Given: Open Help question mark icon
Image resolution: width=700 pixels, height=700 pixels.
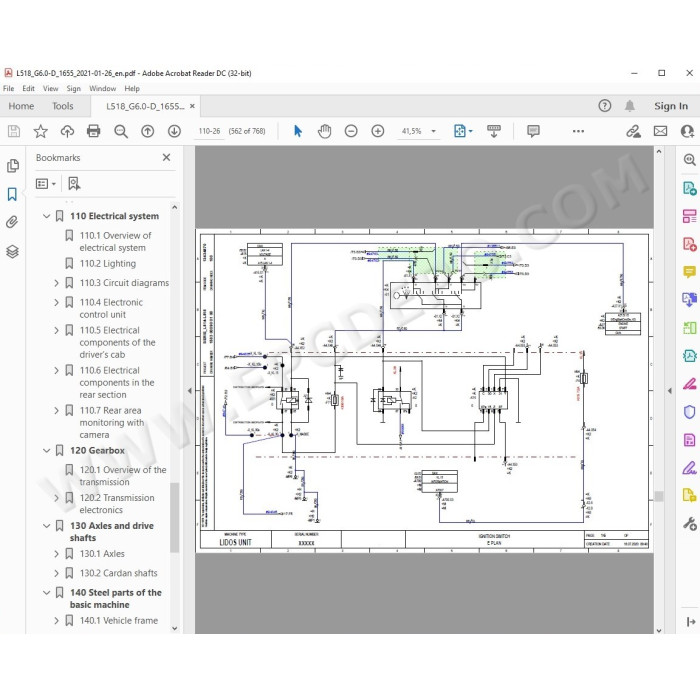Looking at the screenshot, I should tap(604, 106).
